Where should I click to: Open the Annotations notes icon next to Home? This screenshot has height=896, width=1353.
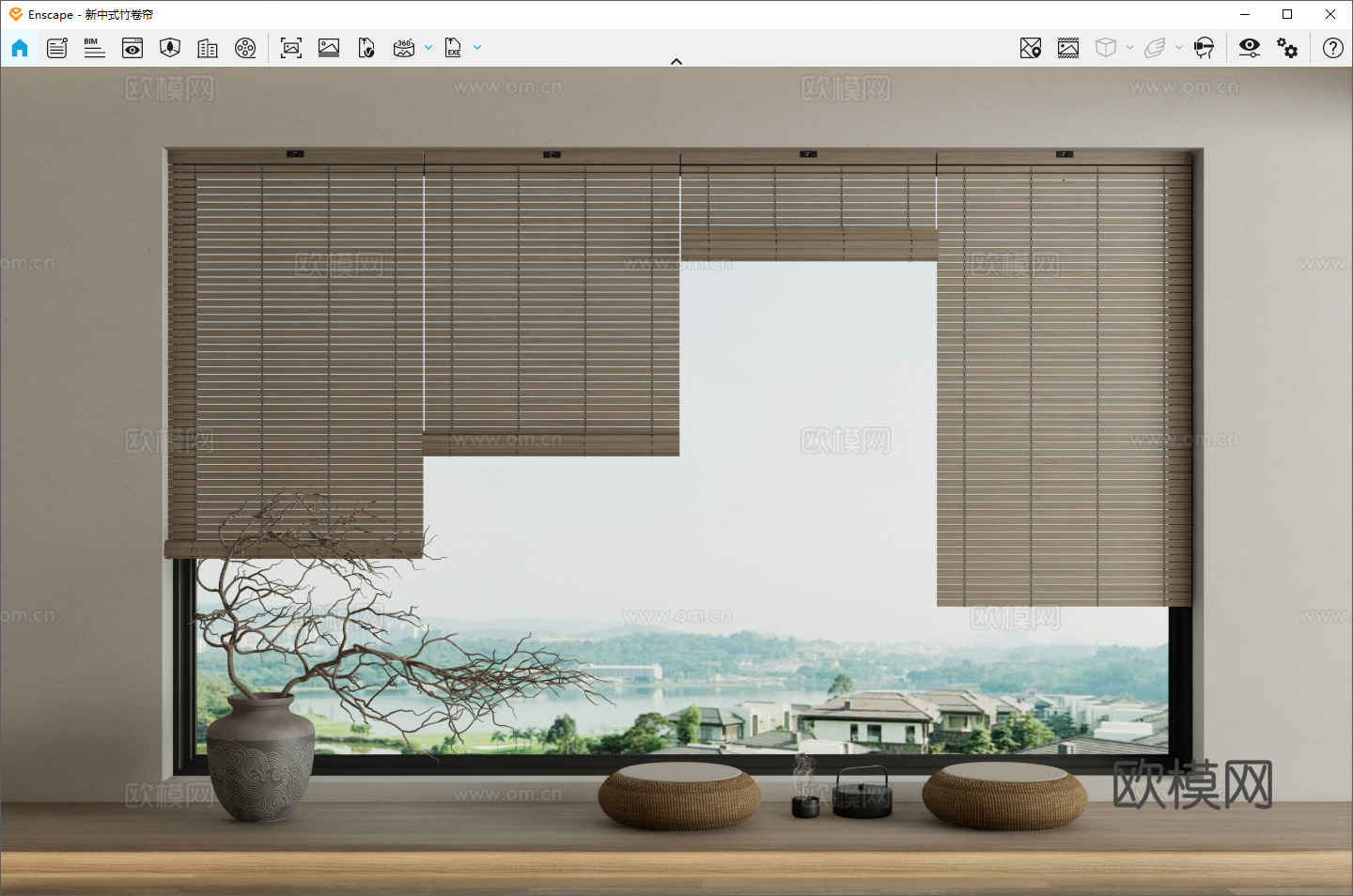57,48
